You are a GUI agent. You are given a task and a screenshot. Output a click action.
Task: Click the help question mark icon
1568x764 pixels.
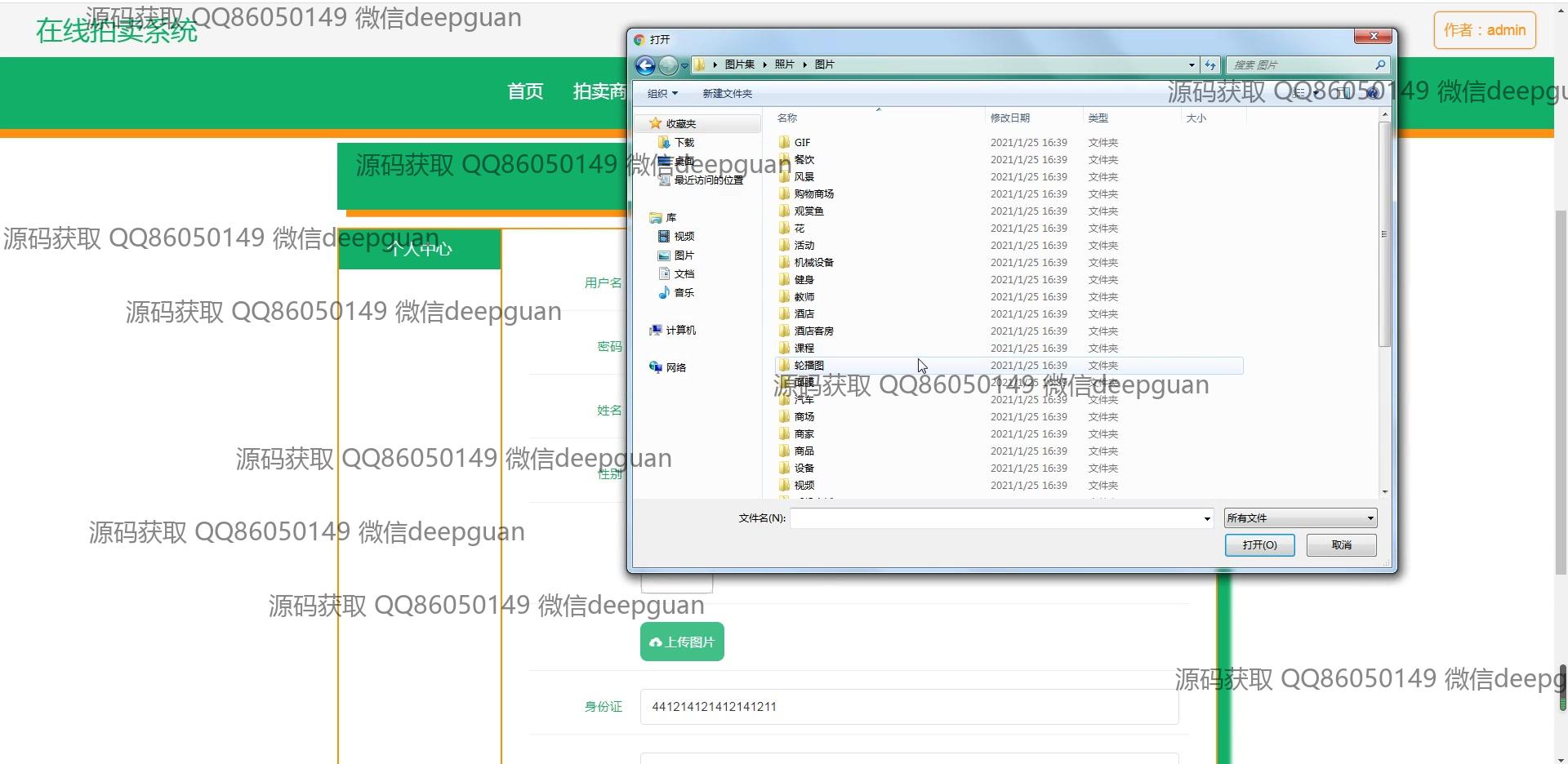(1373, 93)
